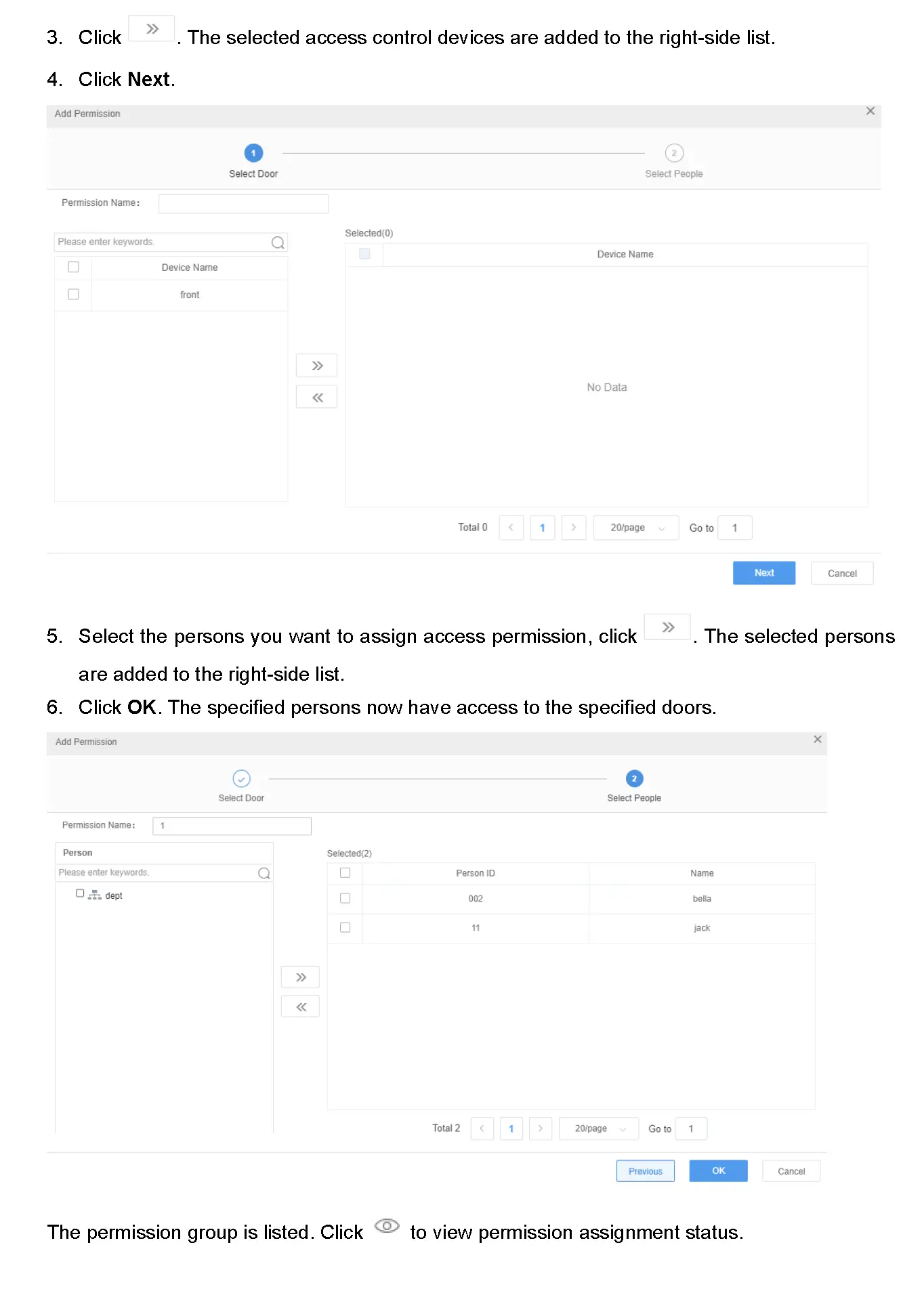
Task: Tick the checkbox for person bella
Action: pos(345,898)
